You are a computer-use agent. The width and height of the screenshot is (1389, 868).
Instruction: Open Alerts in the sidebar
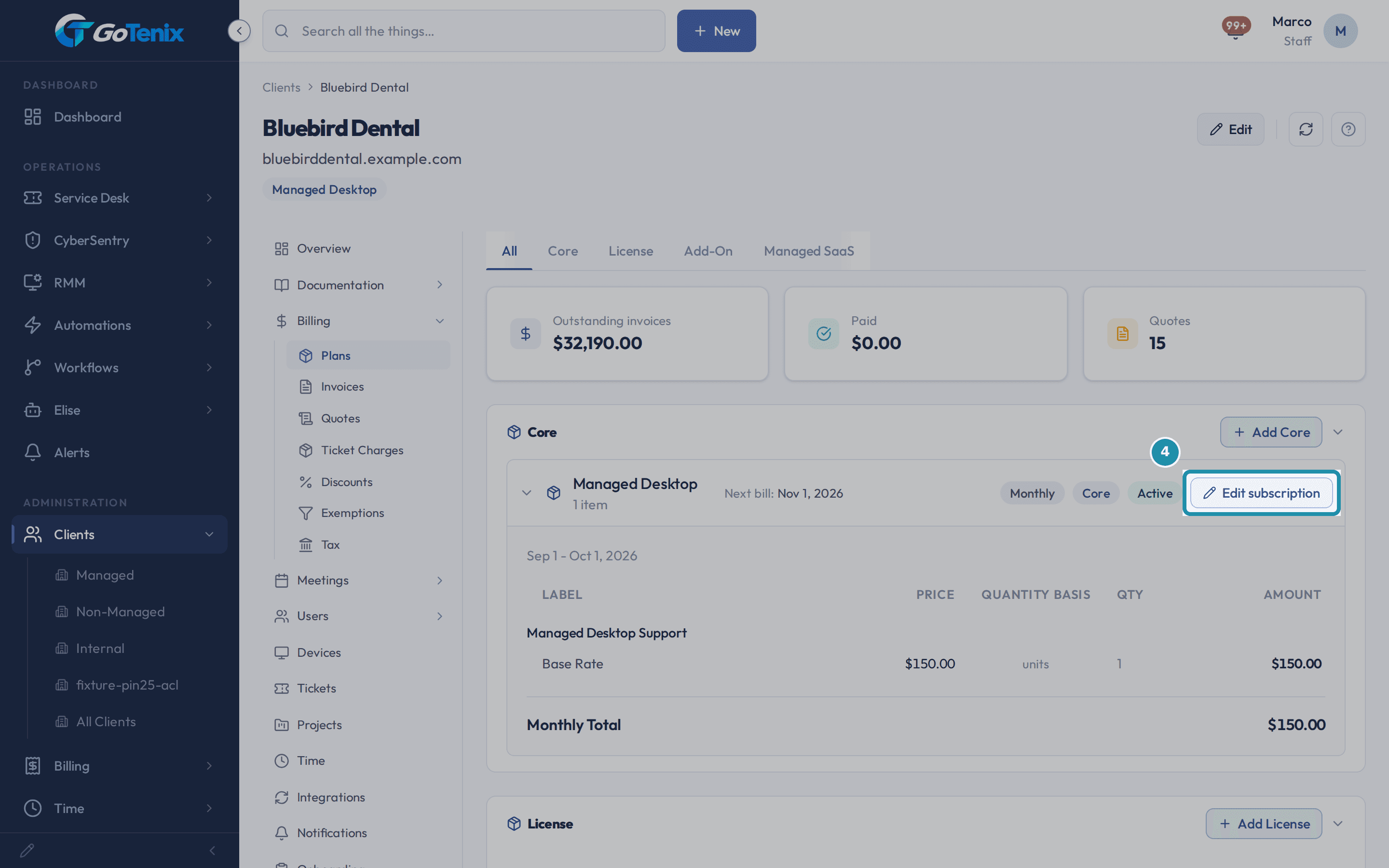[x=120, y=452]
